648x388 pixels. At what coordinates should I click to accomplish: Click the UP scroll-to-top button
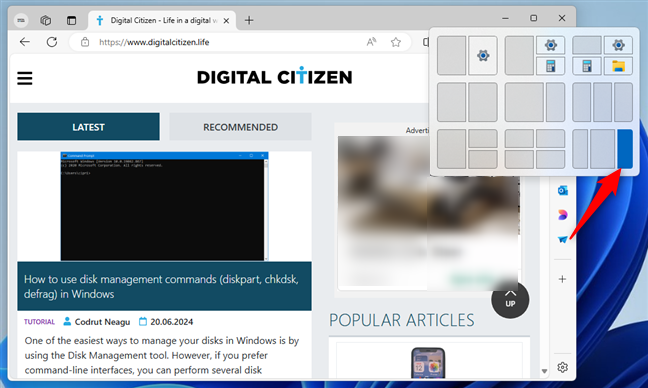click(x=510, y=300)
